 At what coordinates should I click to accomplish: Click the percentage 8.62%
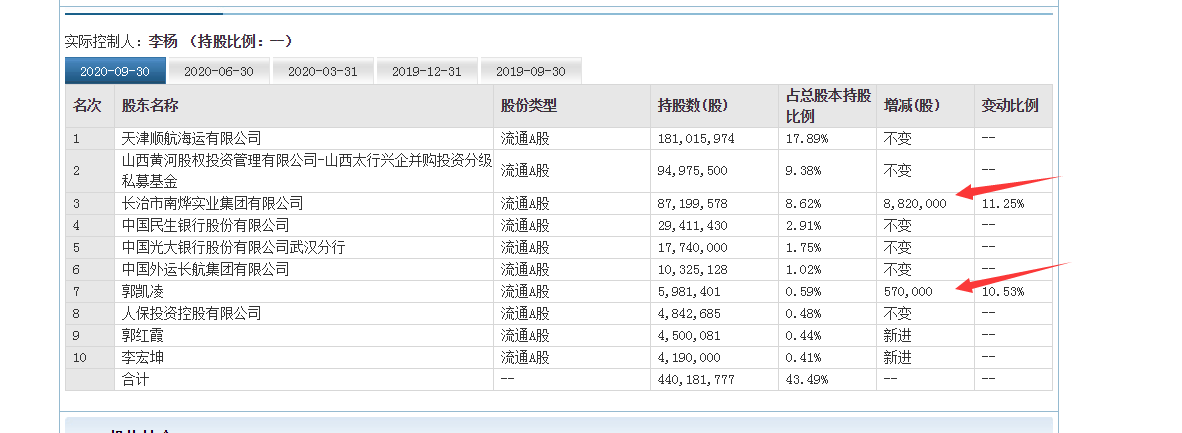803,204
